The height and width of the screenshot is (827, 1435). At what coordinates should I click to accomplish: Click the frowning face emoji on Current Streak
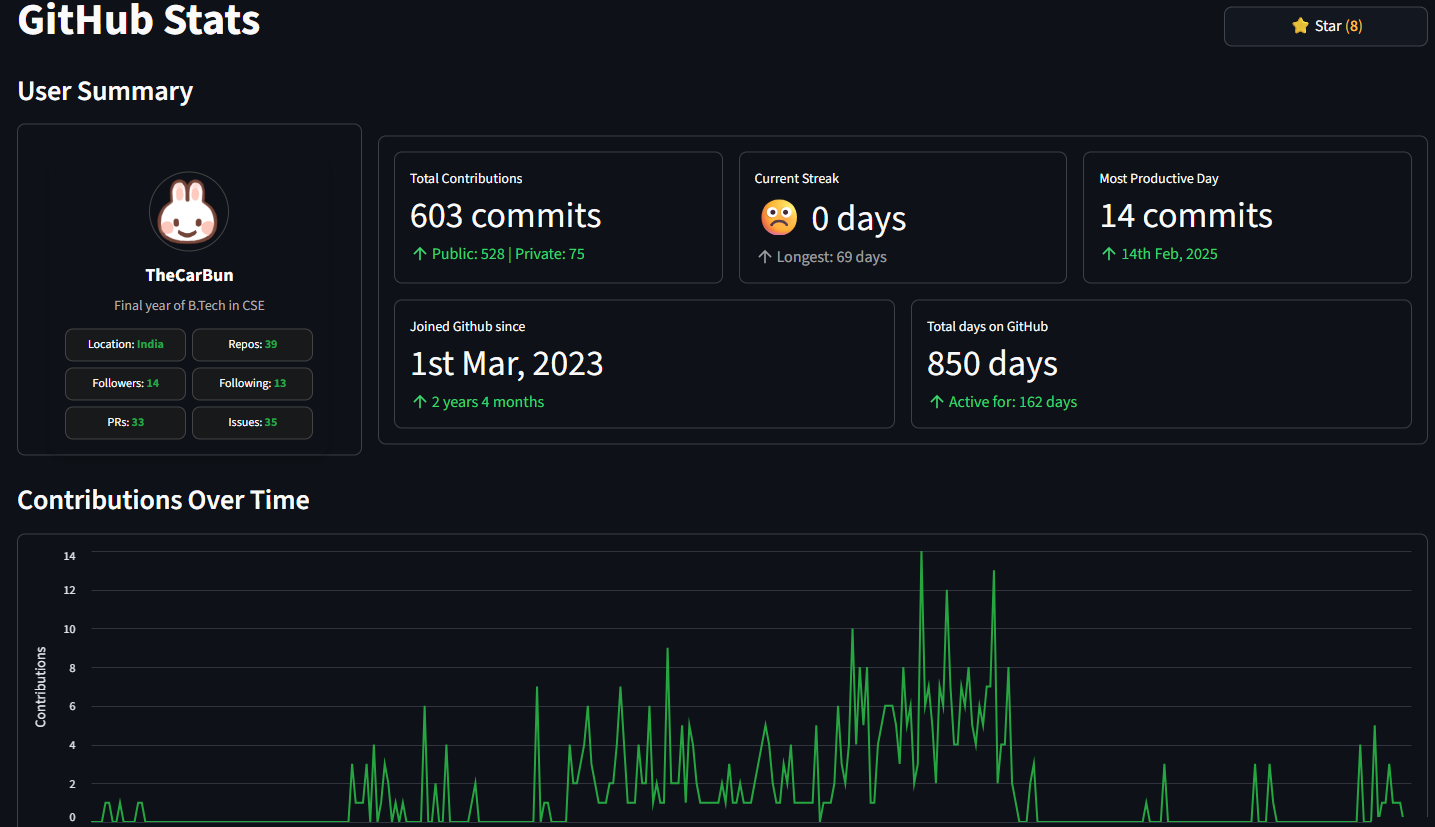[777, 217]
